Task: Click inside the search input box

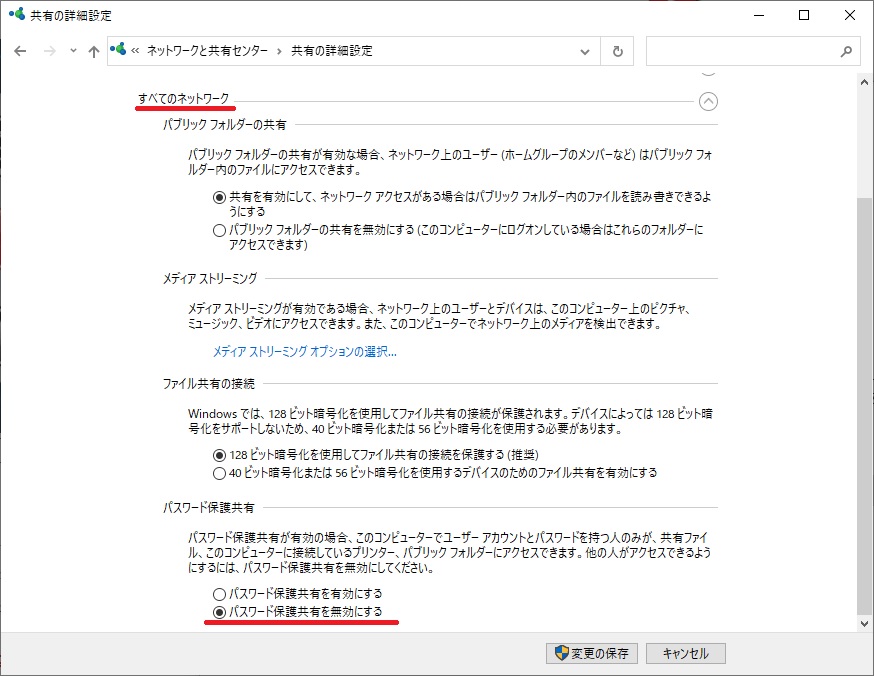Action: point(740,51)
